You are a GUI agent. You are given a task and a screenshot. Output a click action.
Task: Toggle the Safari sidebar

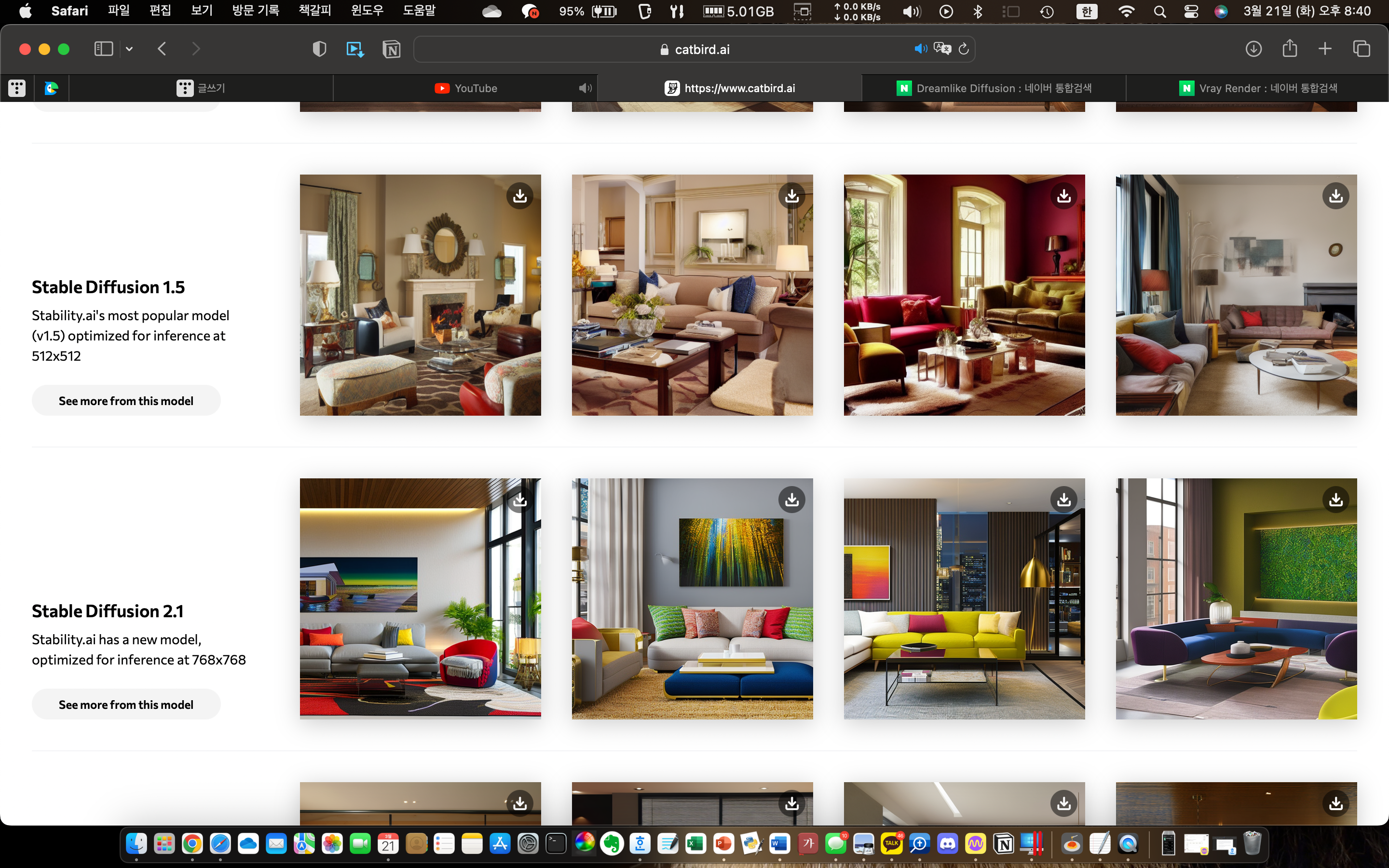[x=103, y=49]
